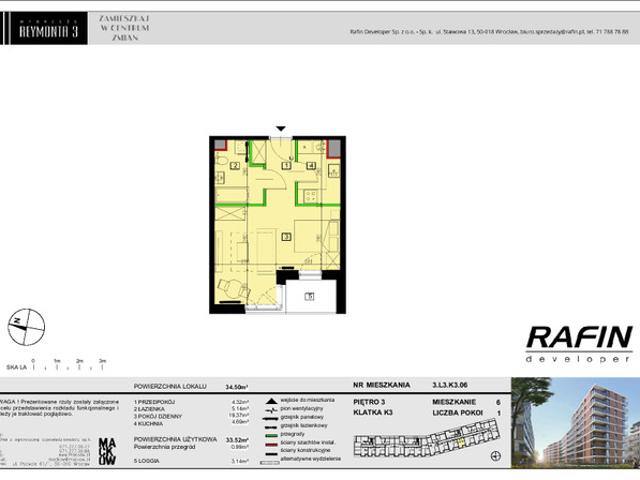Image resolution: width=640 pixels, height=480 pixels.
Task: Click the black entrance arrow above the apartment
Action: pyautogui.click(x=280, y=129)
